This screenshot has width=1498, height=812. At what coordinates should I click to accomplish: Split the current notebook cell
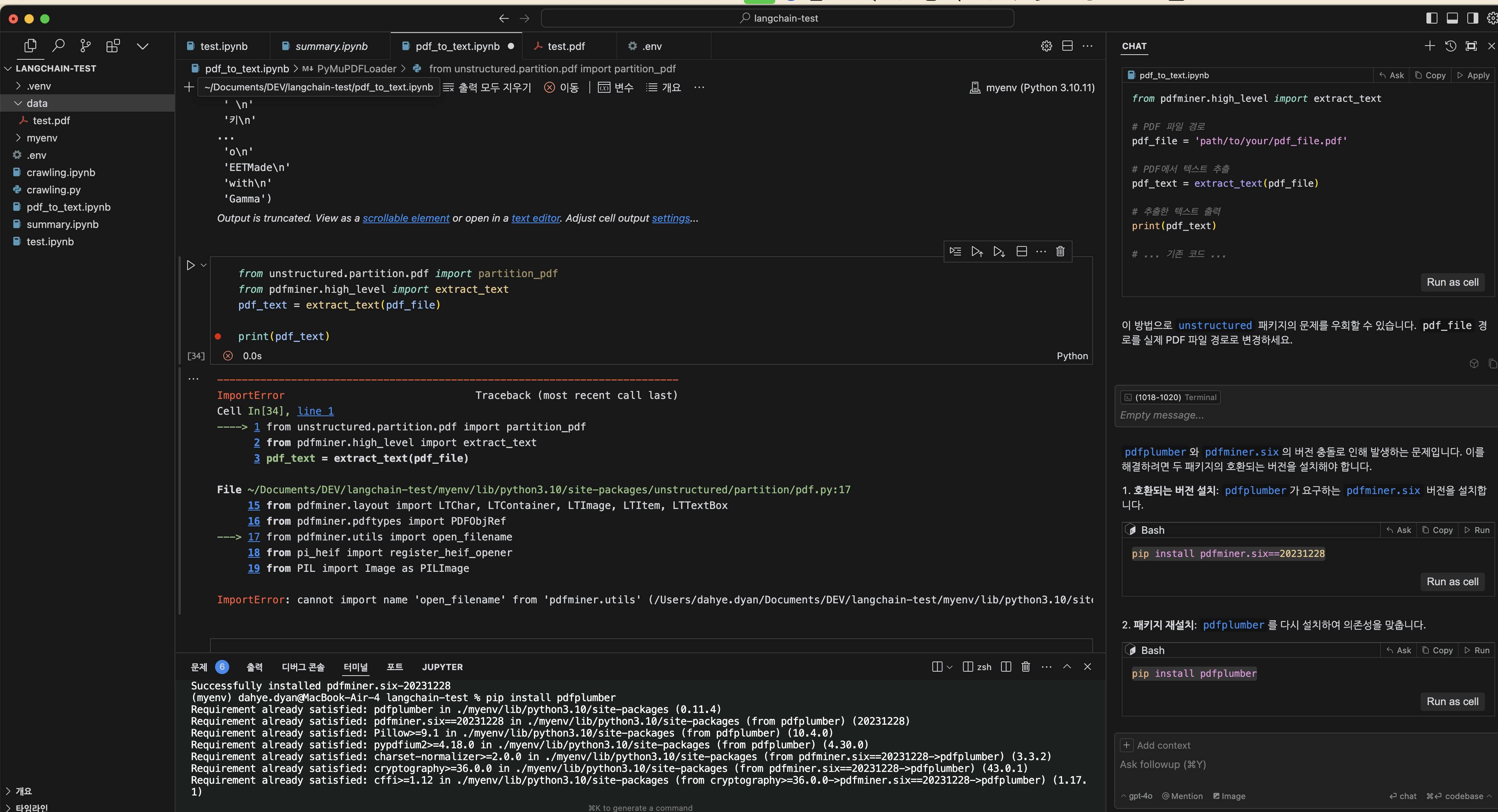[1021, 251]
